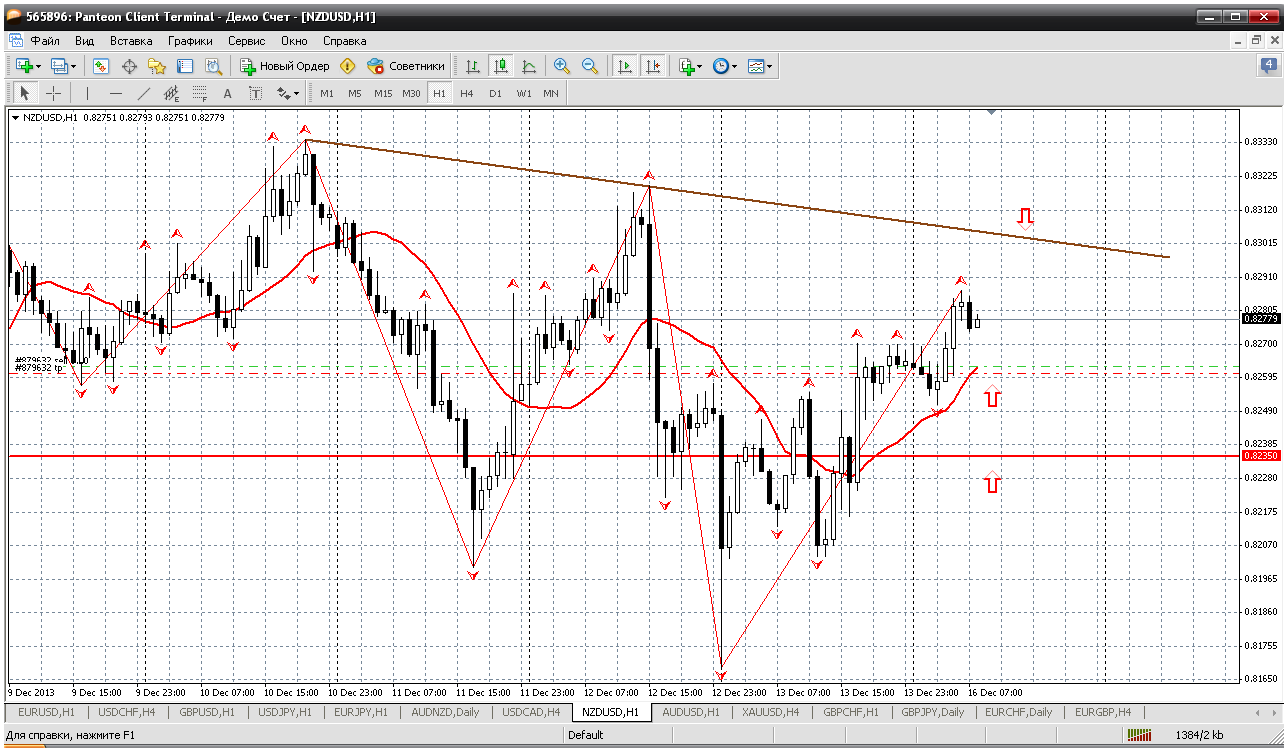The height and width of the screenshot is (748, 1288).
Task: Switch to the USDCHF,H4 chart tab
Action: (x=127, y=712)
